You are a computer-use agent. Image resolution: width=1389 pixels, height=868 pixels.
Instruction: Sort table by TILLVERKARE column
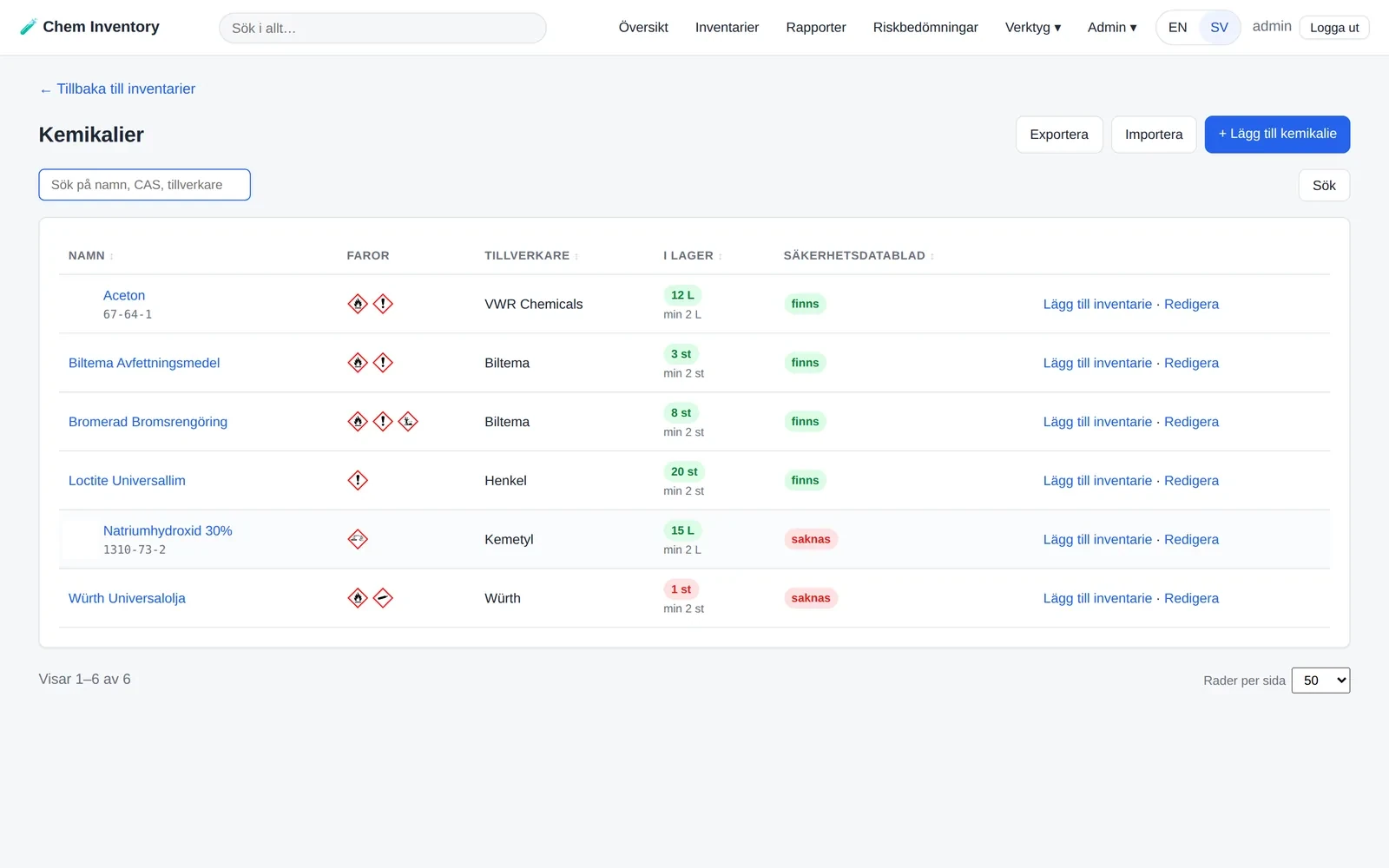tap(531, 256)
